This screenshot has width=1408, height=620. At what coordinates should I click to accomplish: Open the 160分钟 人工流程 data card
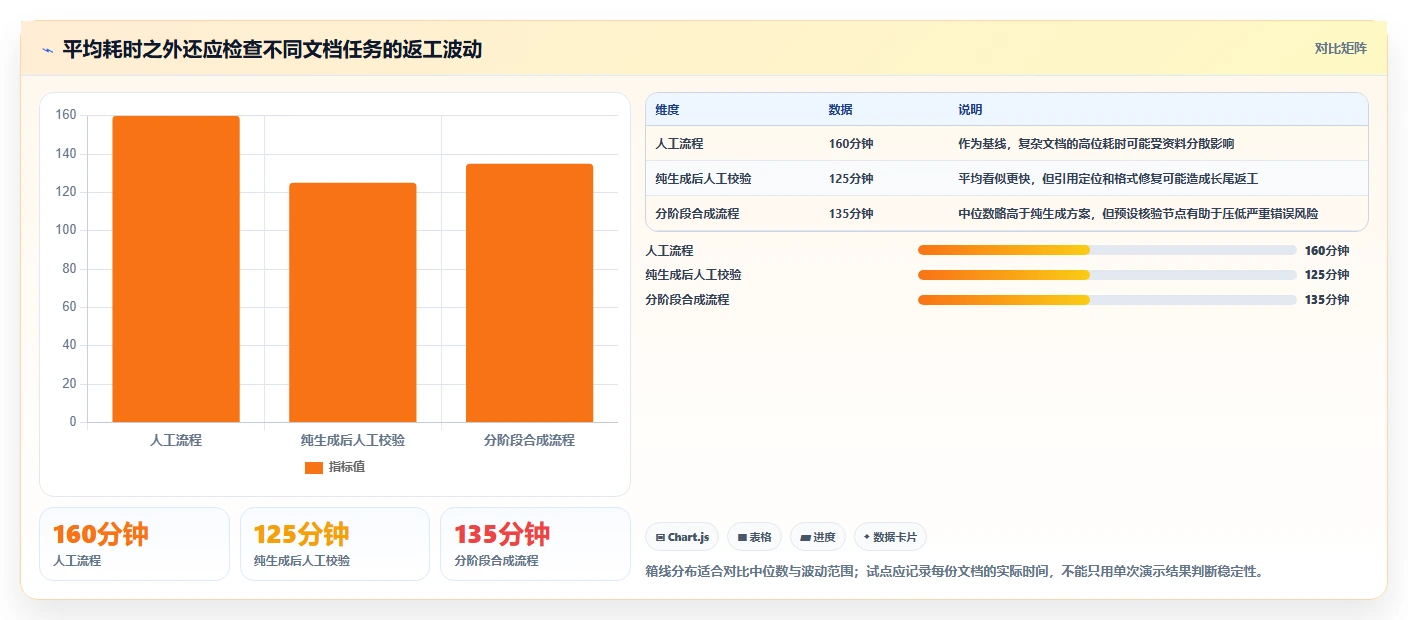(134, 544)
